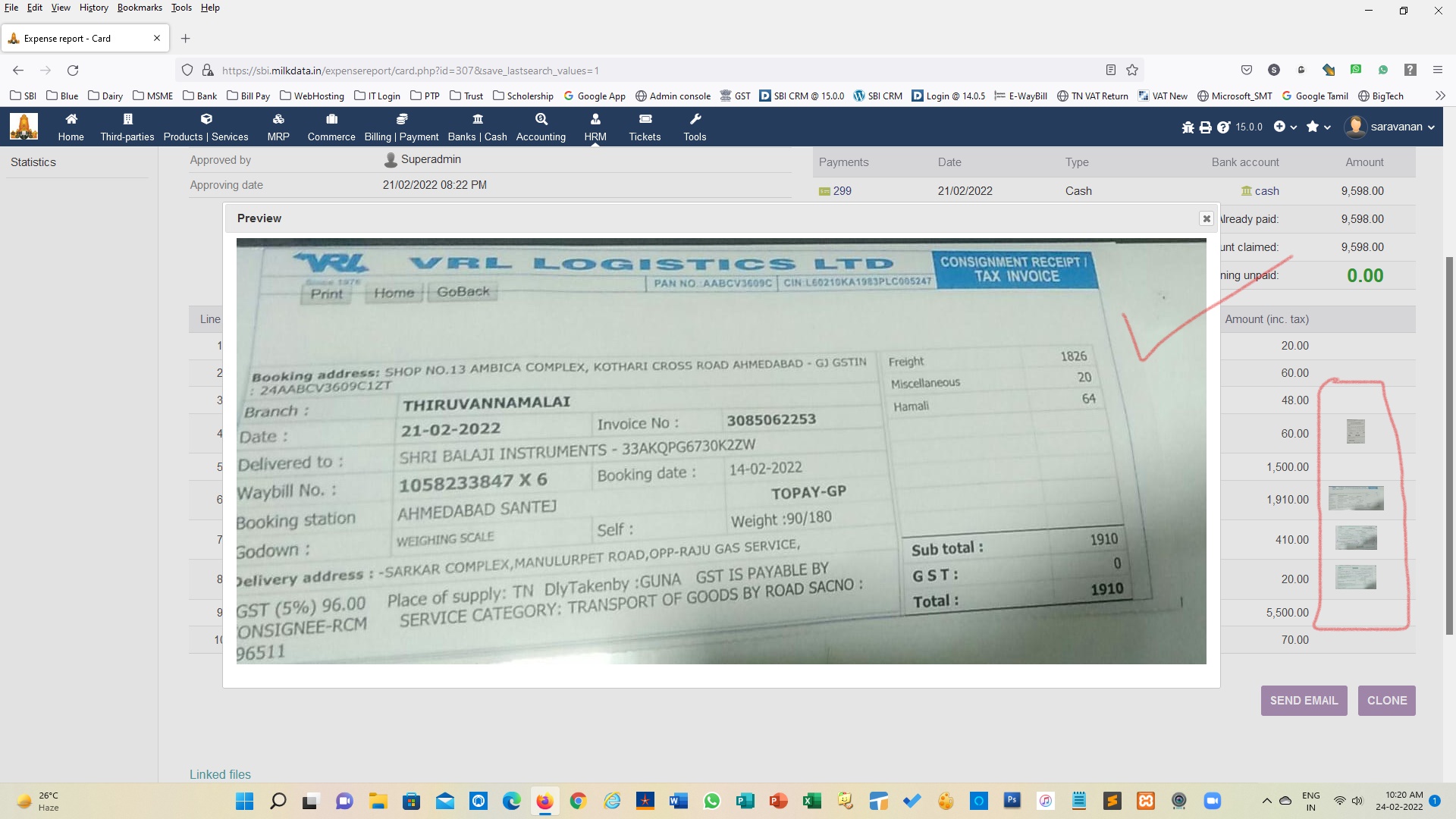Viewport: 1456px width, 819px height.
Task: Reload the current page
Action: pos(73,71)
